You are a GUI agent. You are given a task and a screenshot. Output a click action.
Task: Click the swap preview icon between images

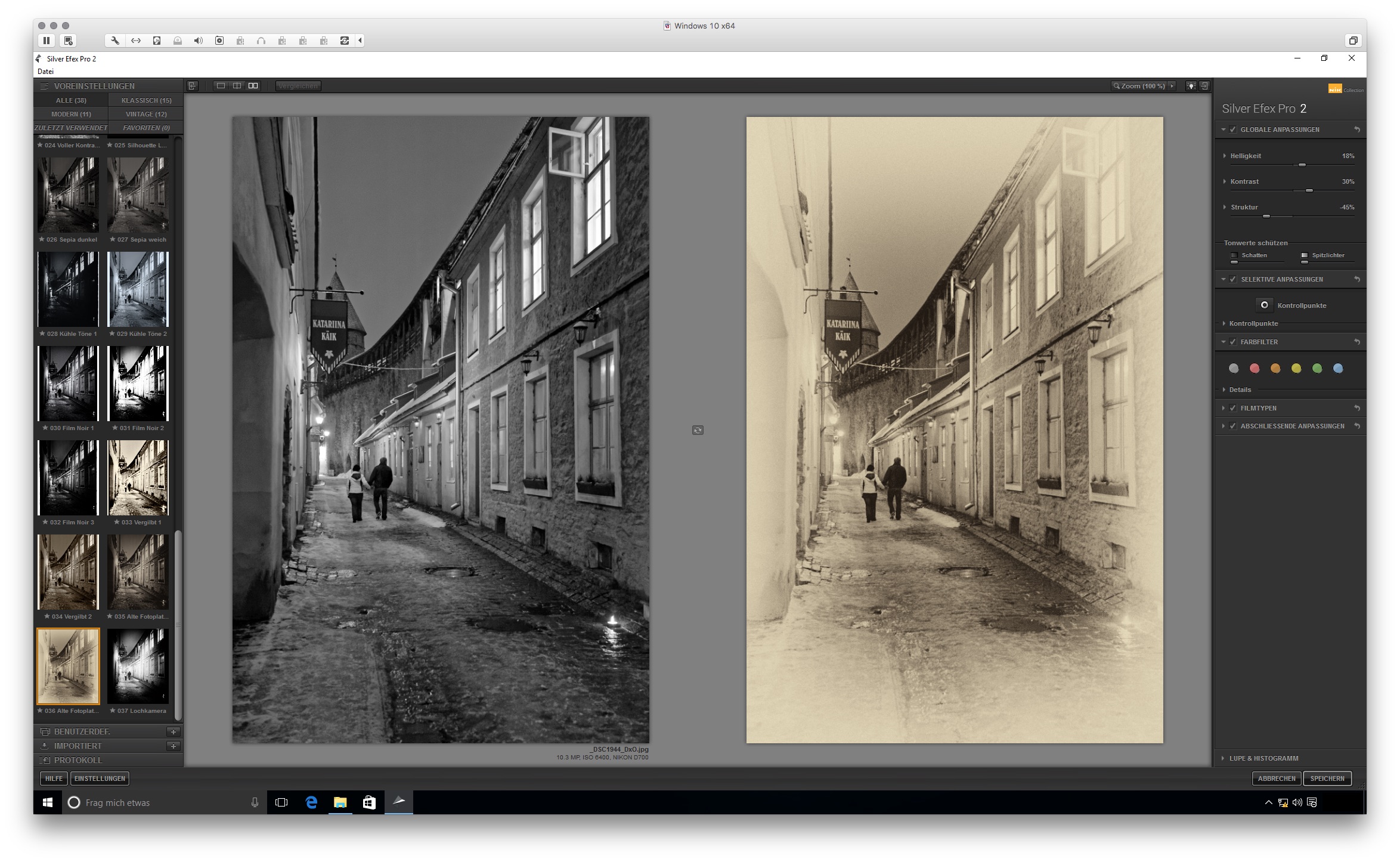point(698,430)
